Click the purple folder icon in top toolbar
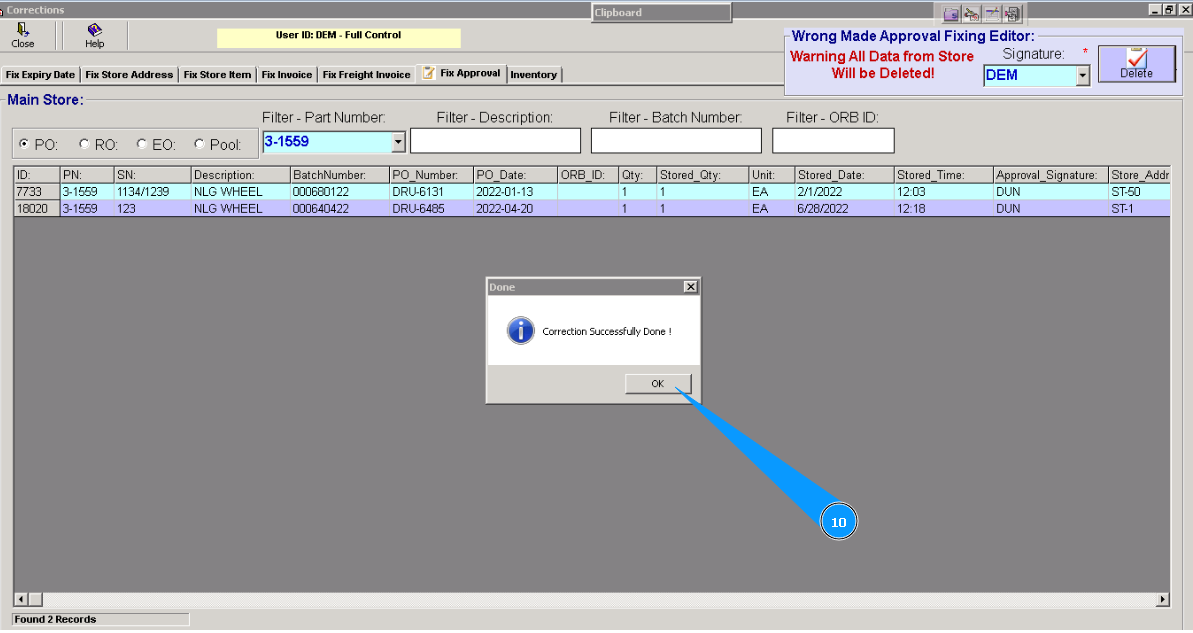This screenshot has height=633, width=1193. pos(951,14)
